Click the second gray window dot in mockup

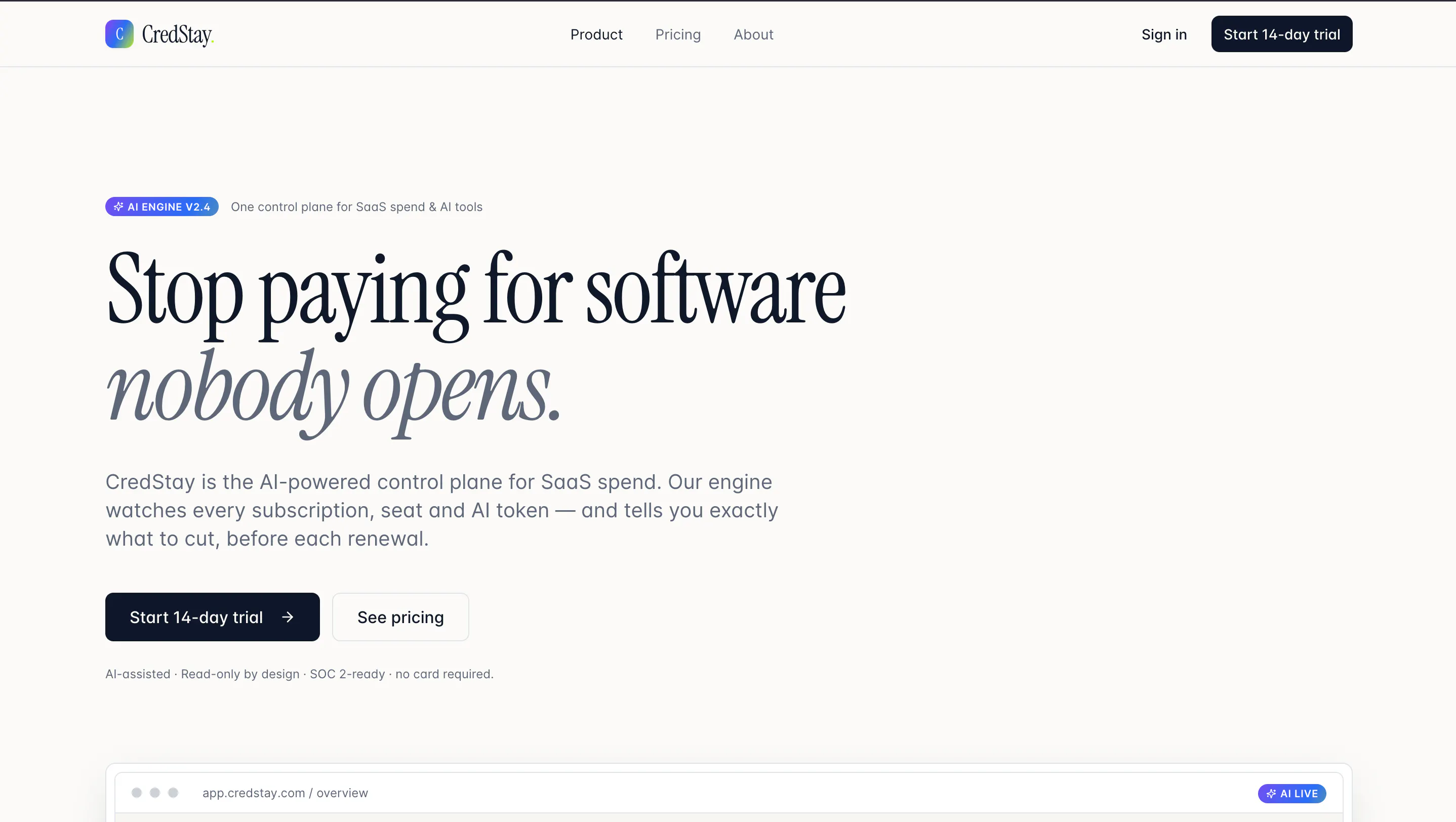[x=155, y=793]
